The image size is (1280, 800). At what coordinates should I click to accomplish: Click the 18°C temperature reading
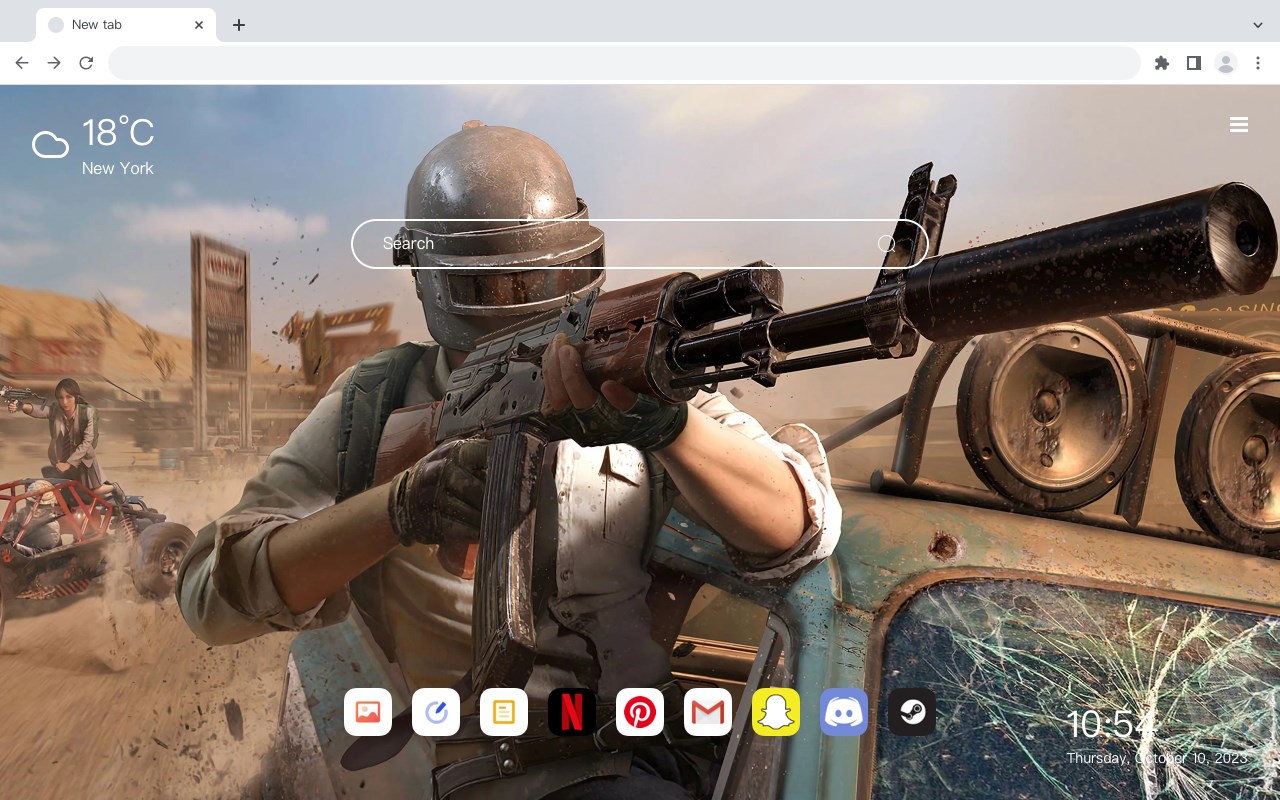point(118,133)
